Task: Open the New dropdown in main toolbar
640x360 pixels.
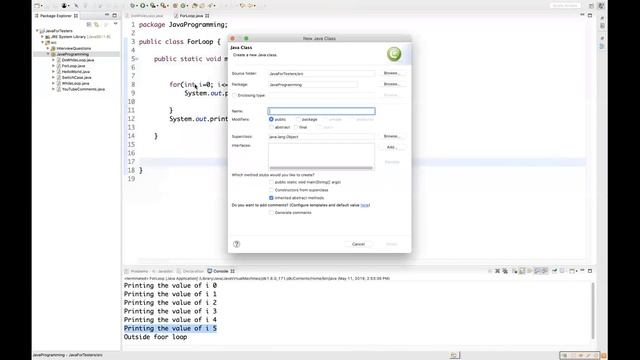Action: pyautogui.click(x=42, y=6)
